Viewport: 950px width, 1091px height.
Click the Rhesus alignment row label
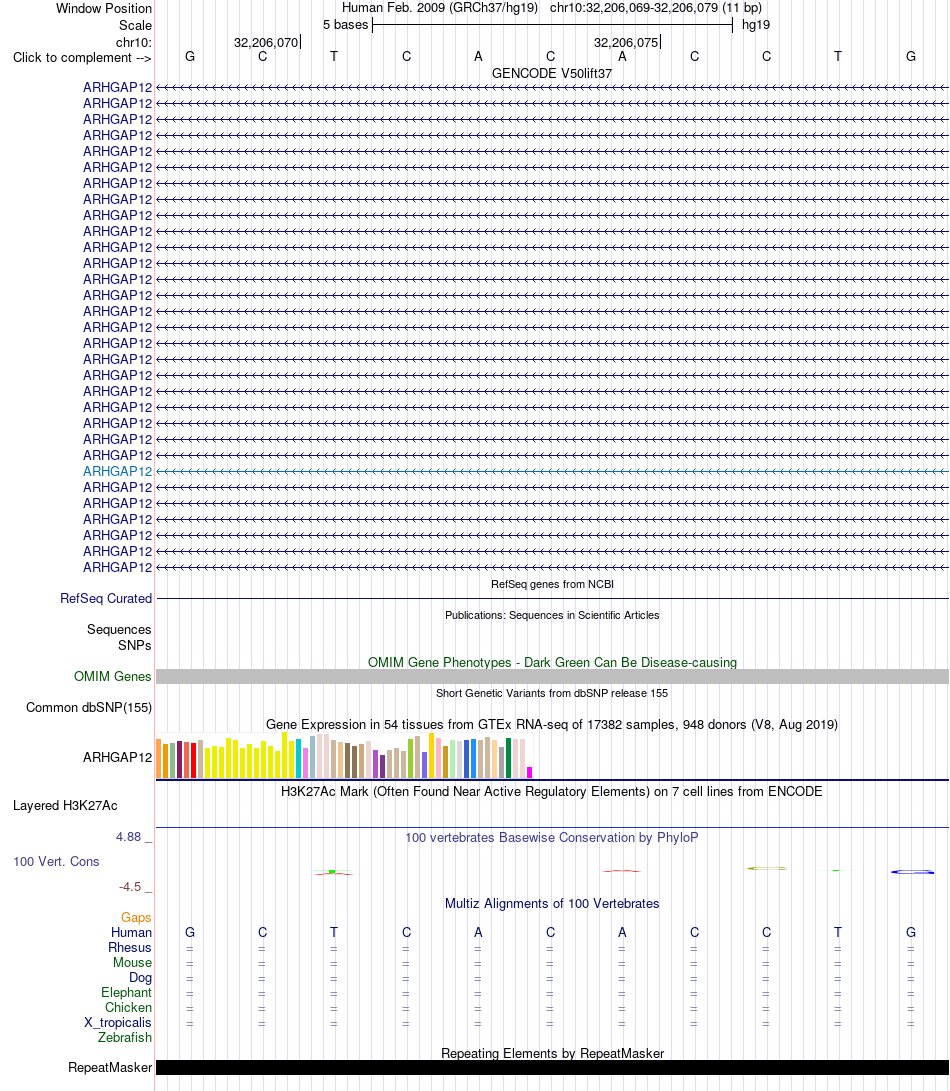pyautogui.click(x=129, y=948)
